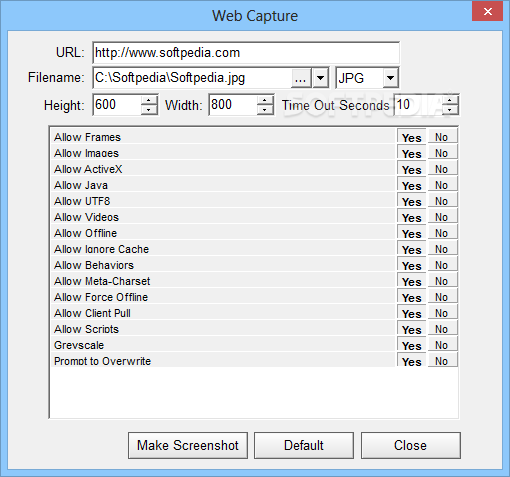Open the JPG image format dropdown
Image resolution: width=510 pixels, height=477 pixels.
coord(390,78)
